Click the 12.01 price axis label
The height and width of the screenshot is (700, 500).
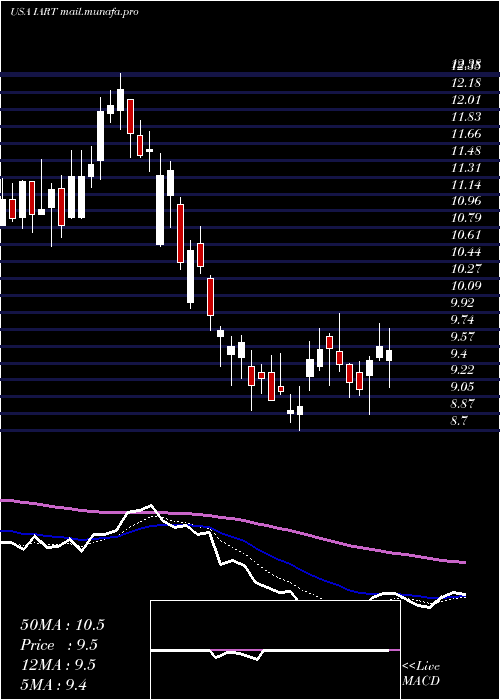[466, 100]
